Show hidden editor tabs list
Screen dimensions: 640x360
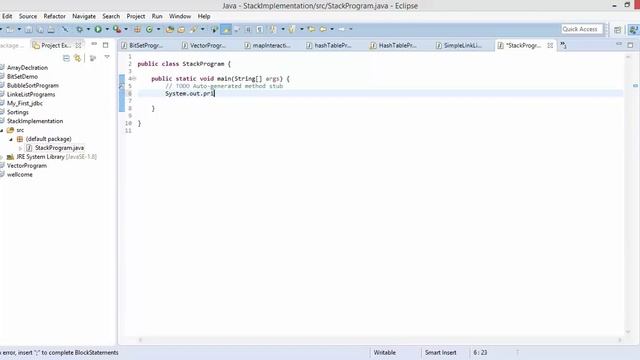click(x=563, y=45)
